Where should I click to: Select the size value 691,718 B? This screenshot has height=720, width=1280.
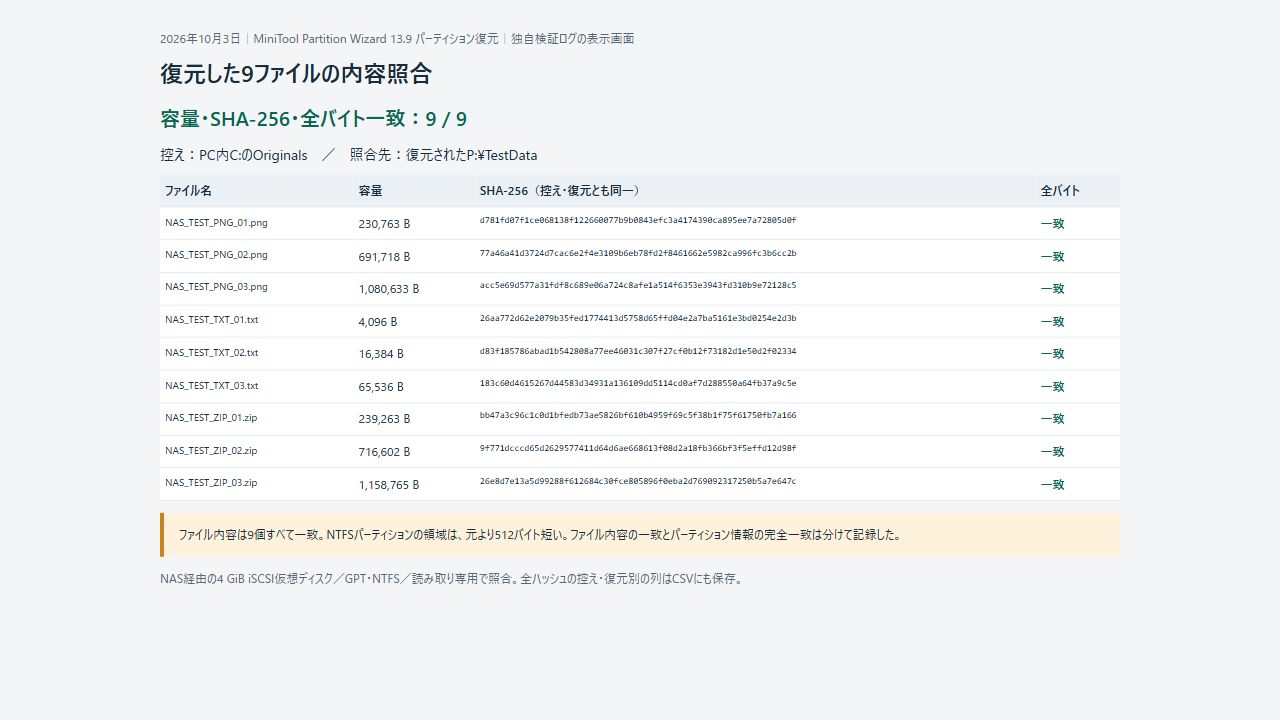pyautogui.click(x=384, y=257)
